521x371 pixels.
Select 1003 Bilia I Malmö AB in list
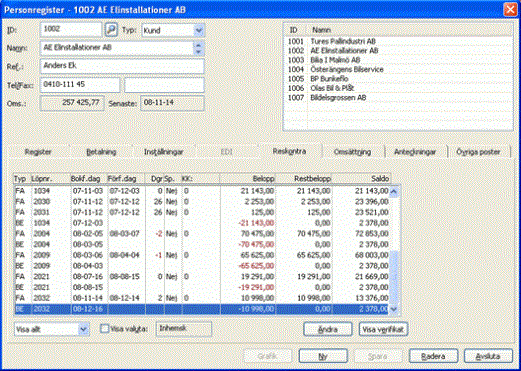[398, 60]
